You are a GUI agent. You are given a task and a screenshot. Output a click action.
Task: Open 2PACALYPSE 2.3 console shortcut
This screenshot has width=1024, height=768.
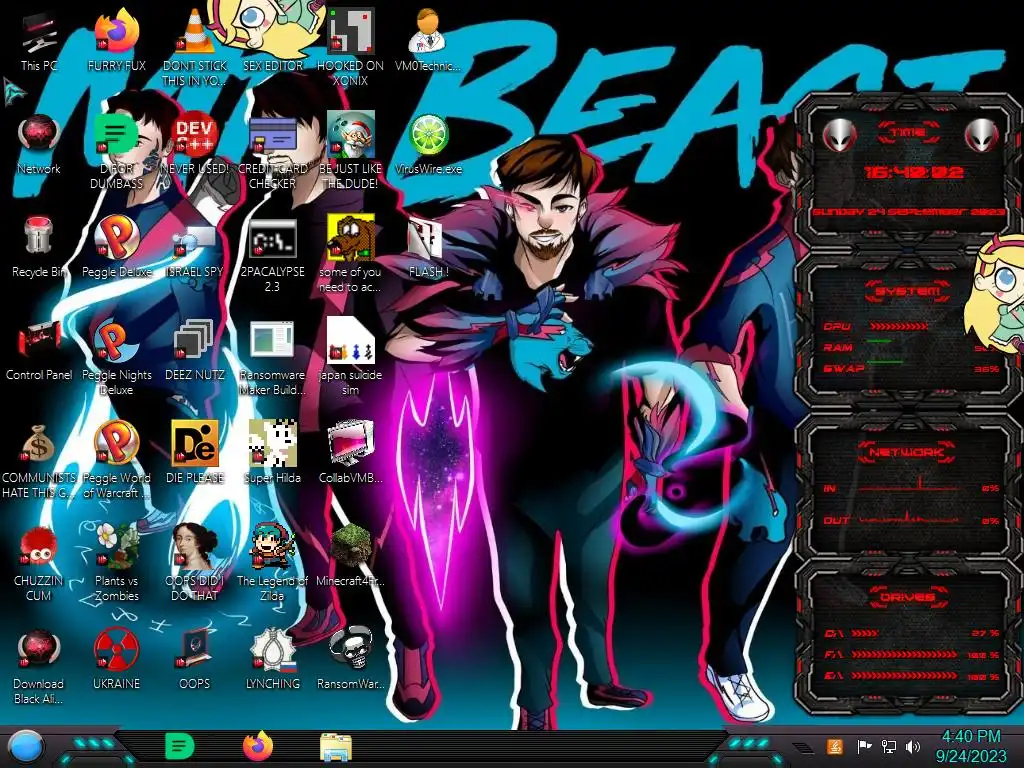point(272,256)
